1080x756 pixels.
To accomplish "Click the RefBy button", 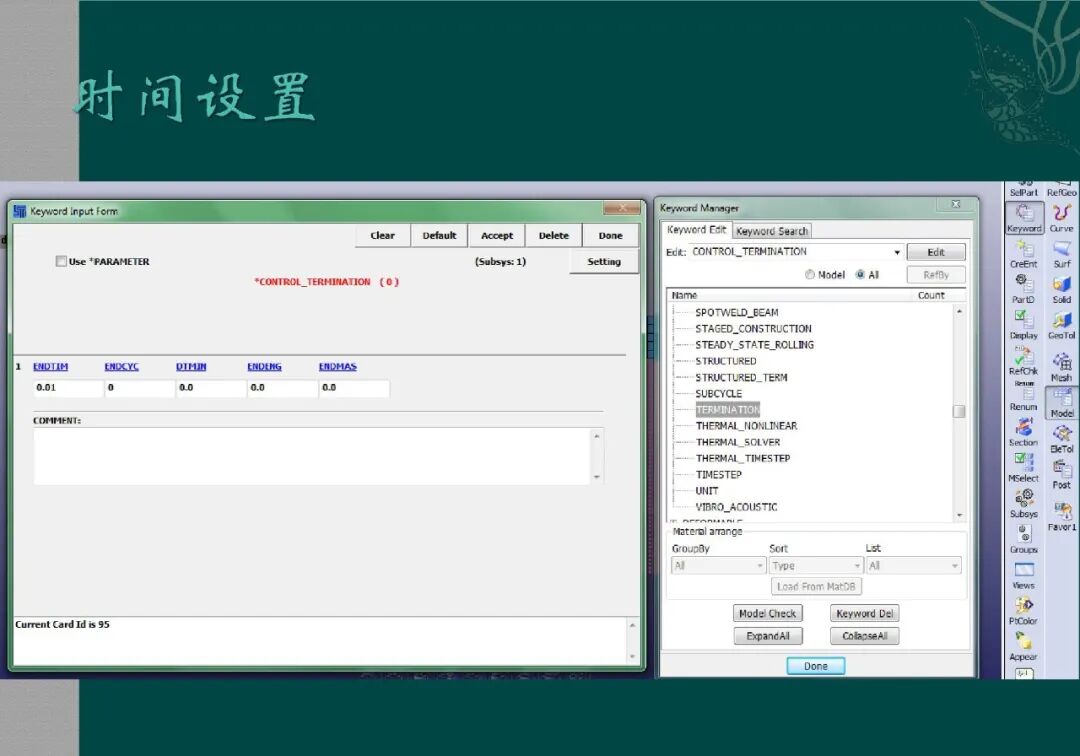I will click(x=936, y=275).
